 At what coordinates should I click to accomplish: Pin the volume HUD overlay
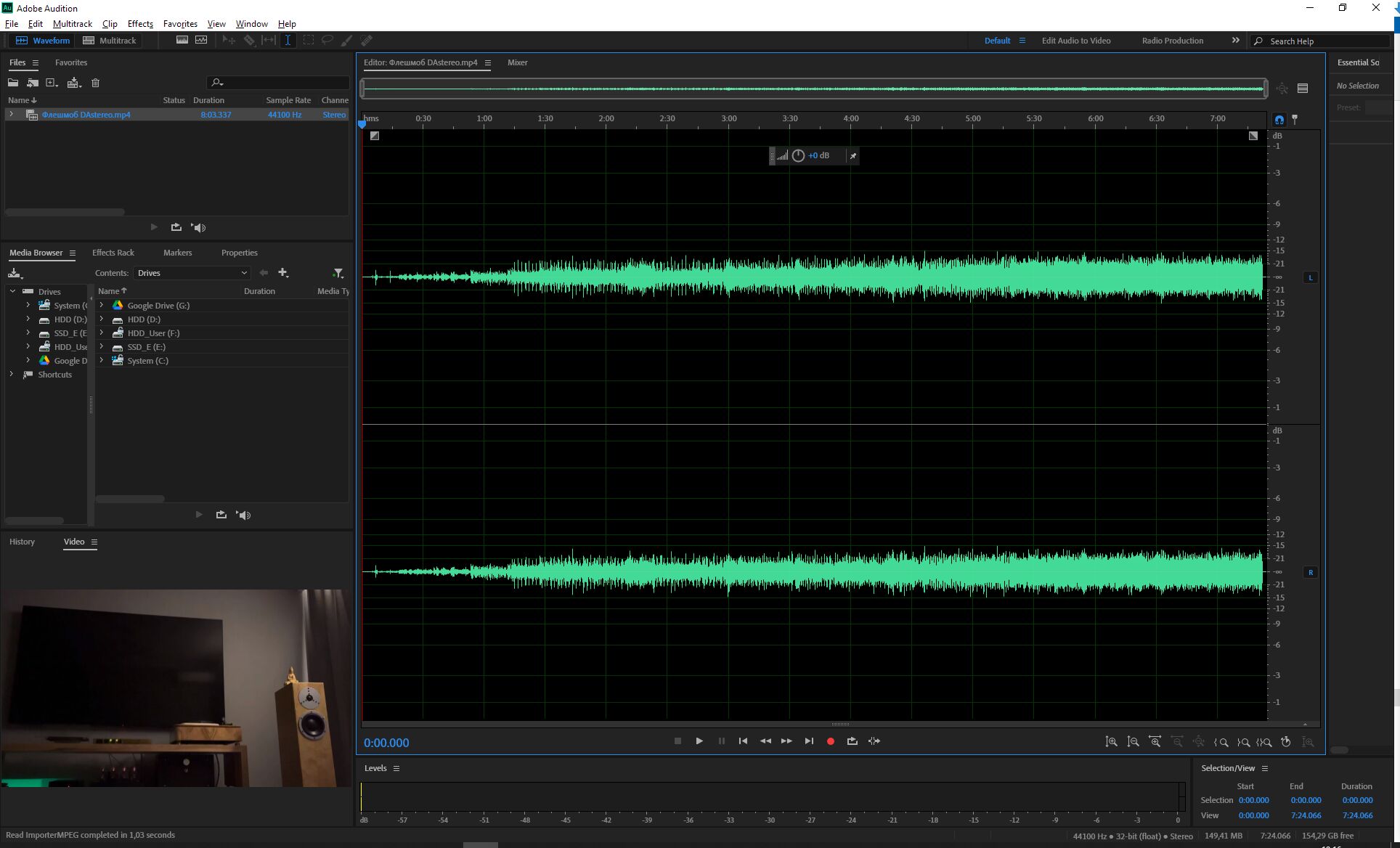tap(853, 155)
